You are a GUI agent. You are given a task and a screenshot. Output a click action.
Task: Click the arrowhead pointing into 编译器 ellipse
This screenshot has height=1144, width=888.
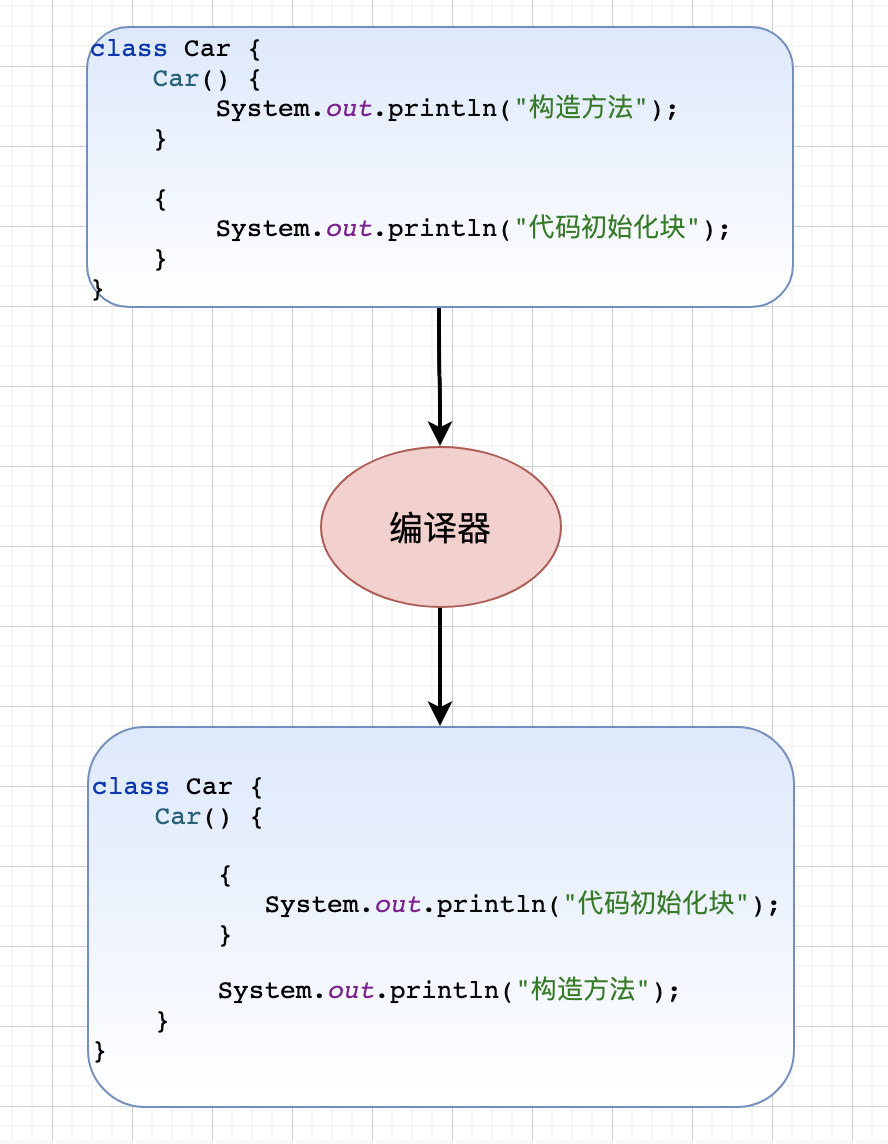pos(439,433)
